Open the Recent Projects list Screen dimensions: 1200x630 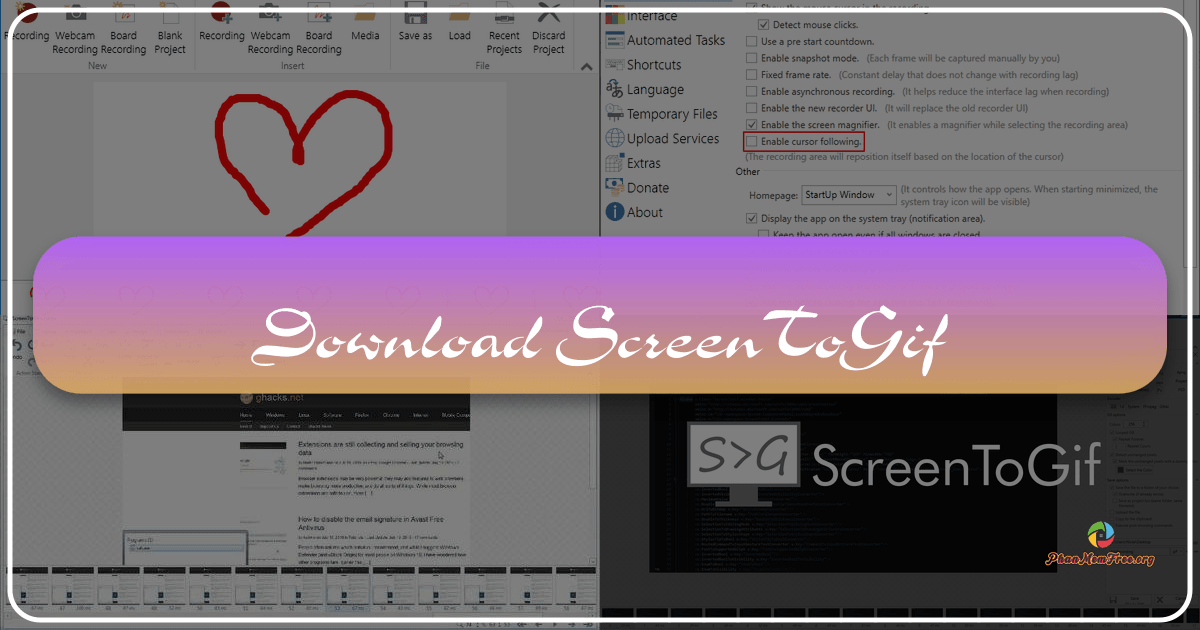coord(503,35)
